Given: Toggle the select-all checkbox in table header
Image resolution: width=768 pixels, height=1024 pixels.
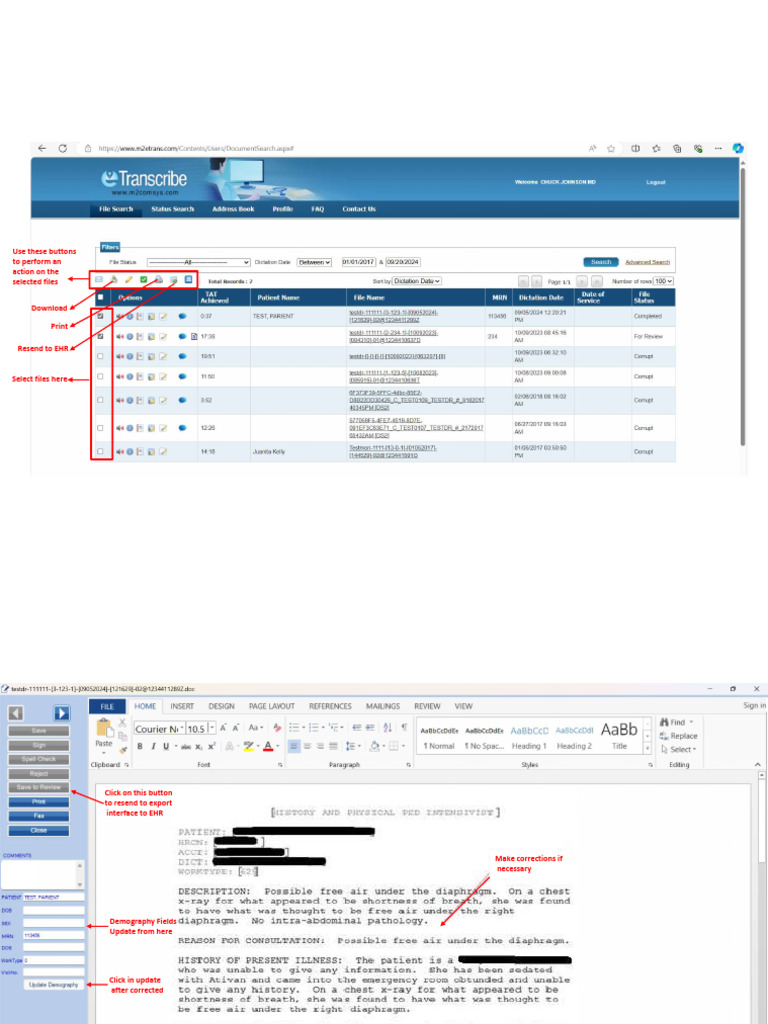Looking at the screenshot, I should pos(100,298).
